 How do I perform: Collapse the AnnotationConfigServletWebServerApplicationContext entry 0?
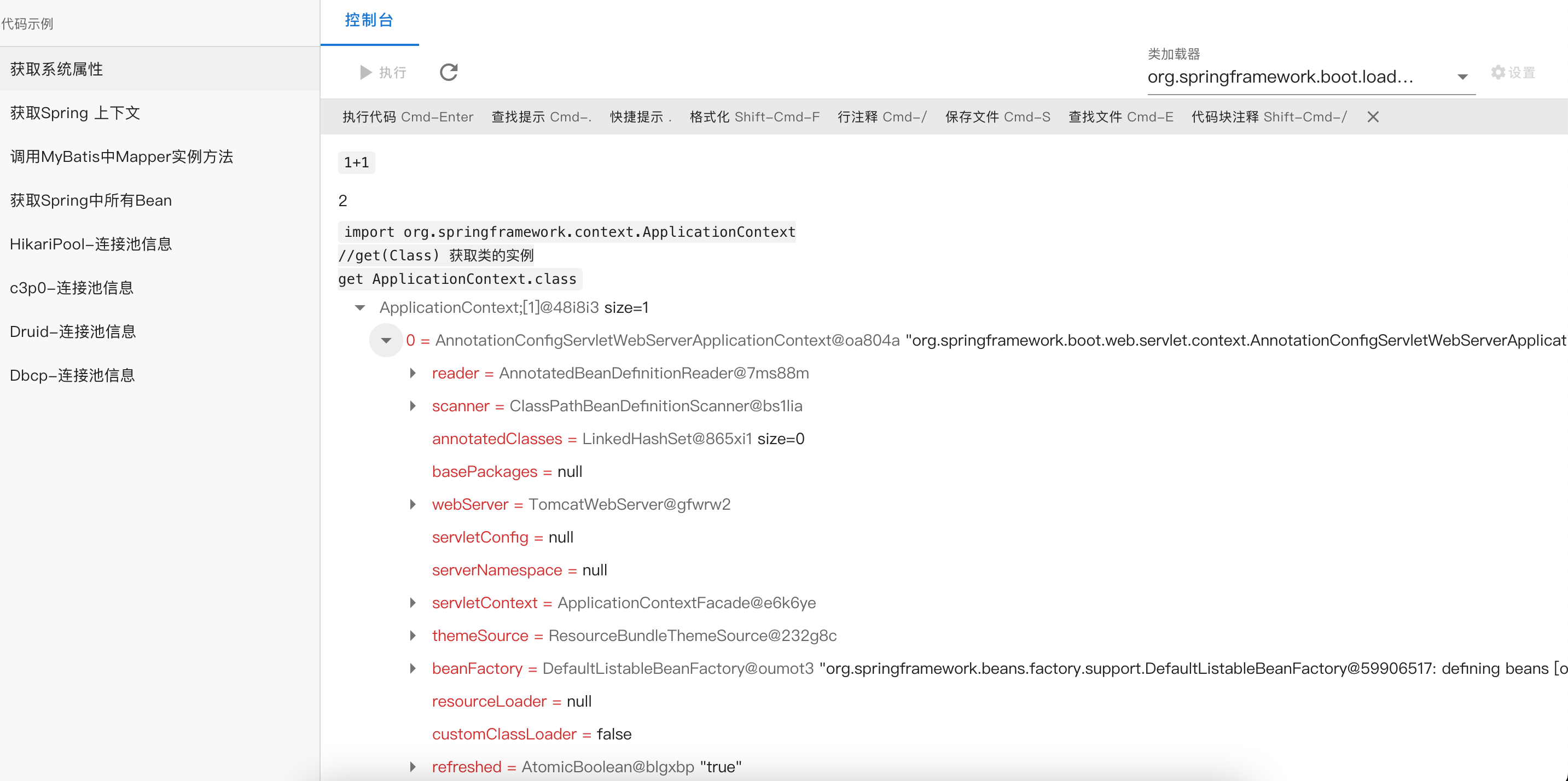386,341
